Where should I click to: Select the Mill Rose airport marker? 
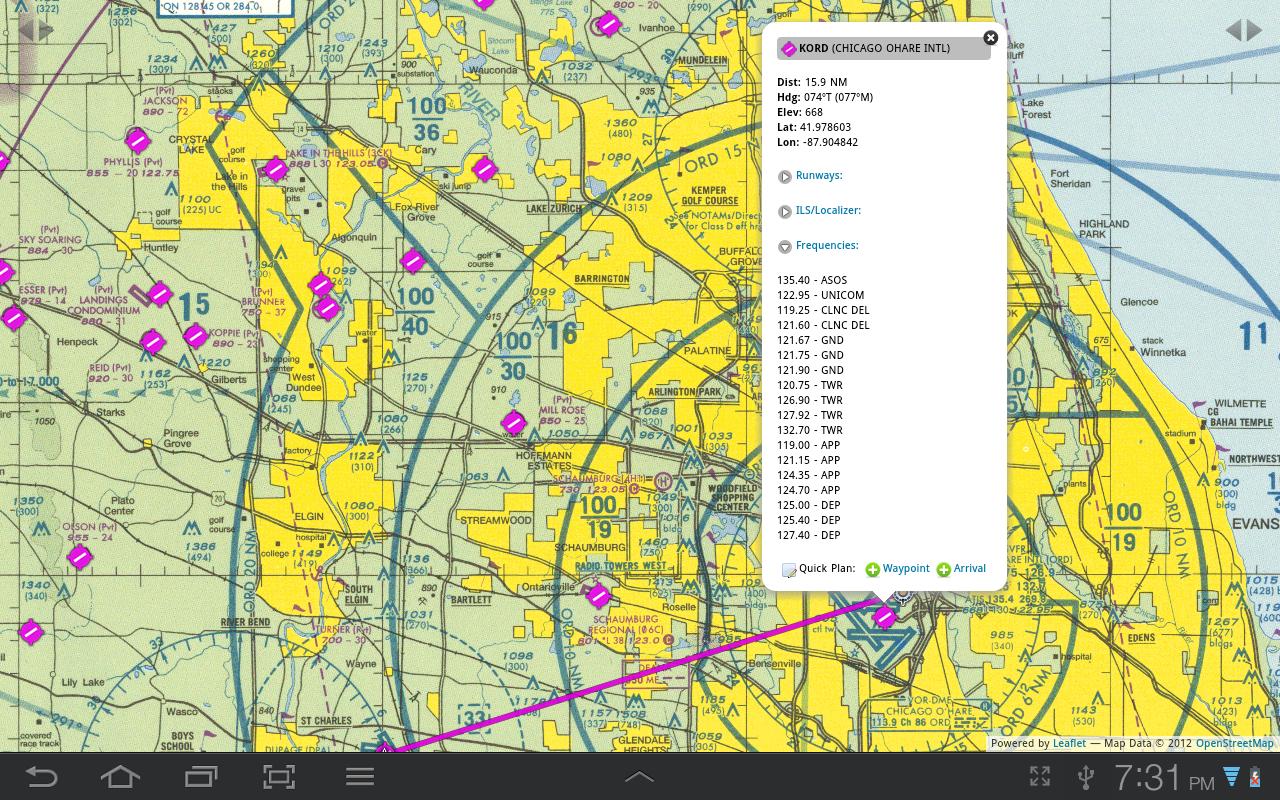click(514, 423)
